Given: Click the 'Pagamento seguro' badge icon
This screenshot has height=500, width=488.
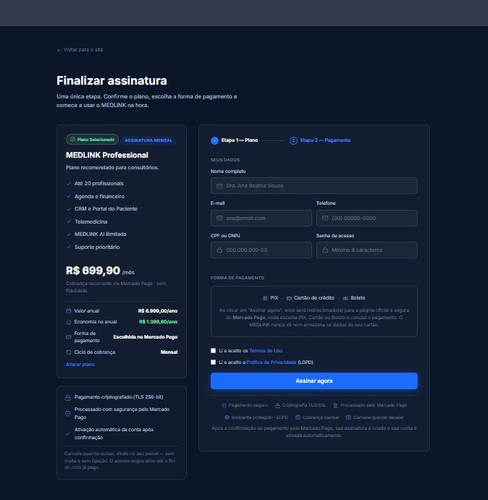Looking at the screenshot, I should [x=224, y=405].
